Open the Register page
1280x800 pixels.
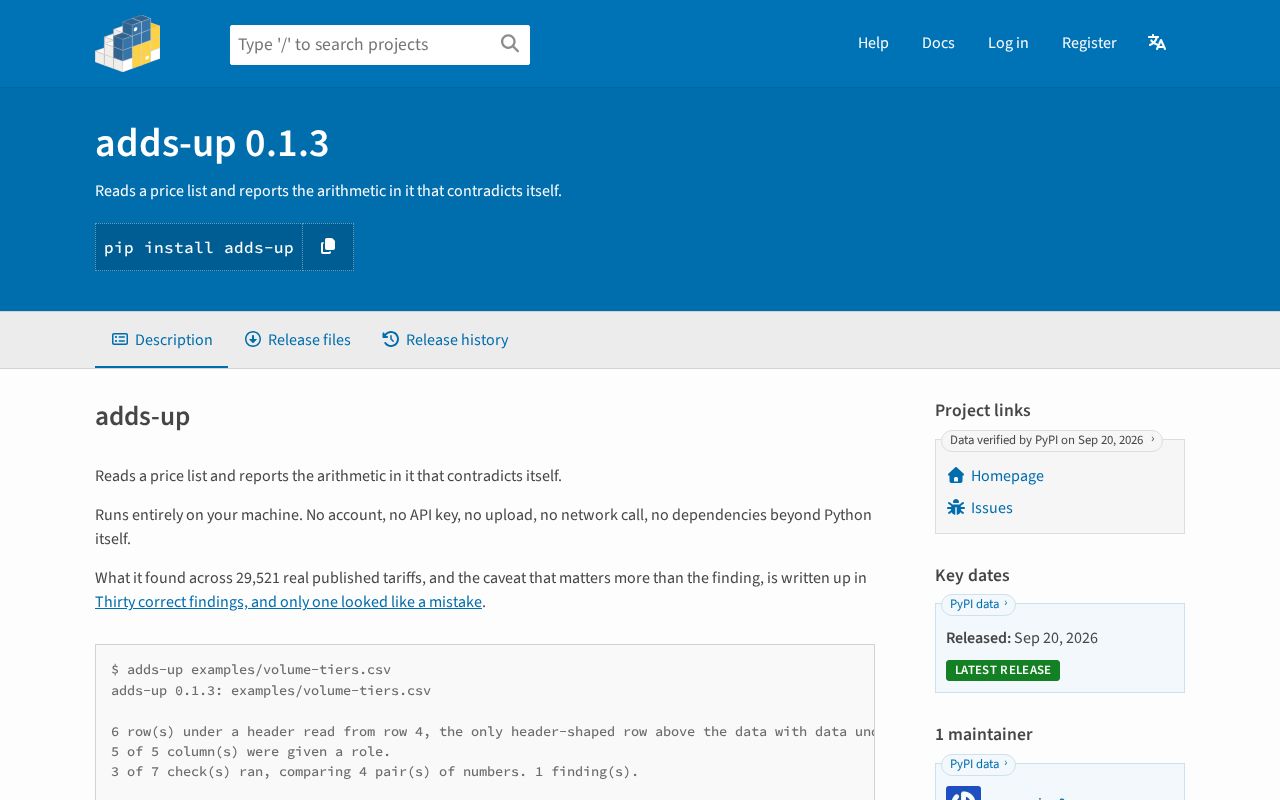click(x=1089, y=43)
